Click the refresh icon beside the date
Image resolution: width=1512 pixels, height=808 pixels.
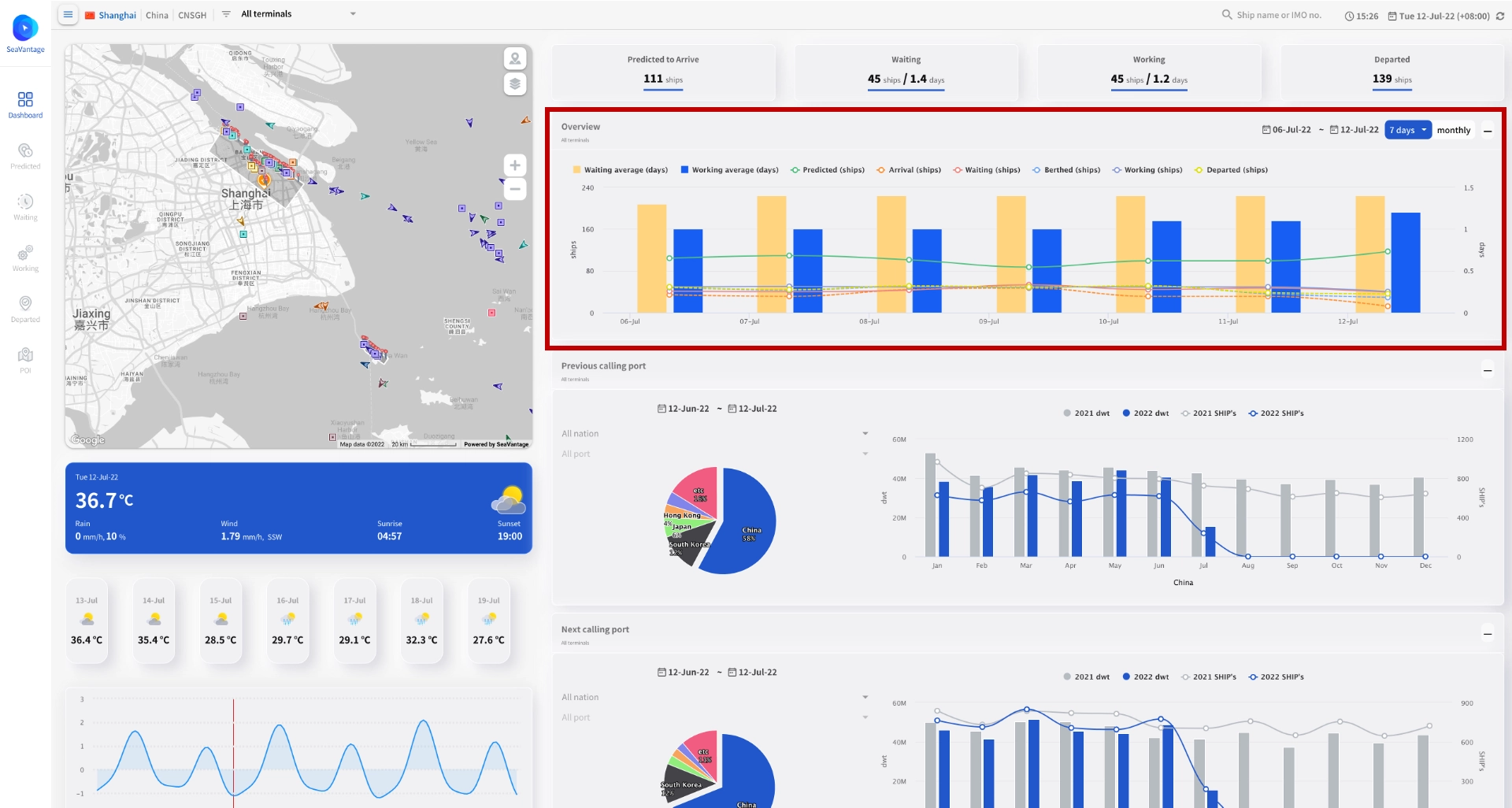click(x=1500, y=16)
